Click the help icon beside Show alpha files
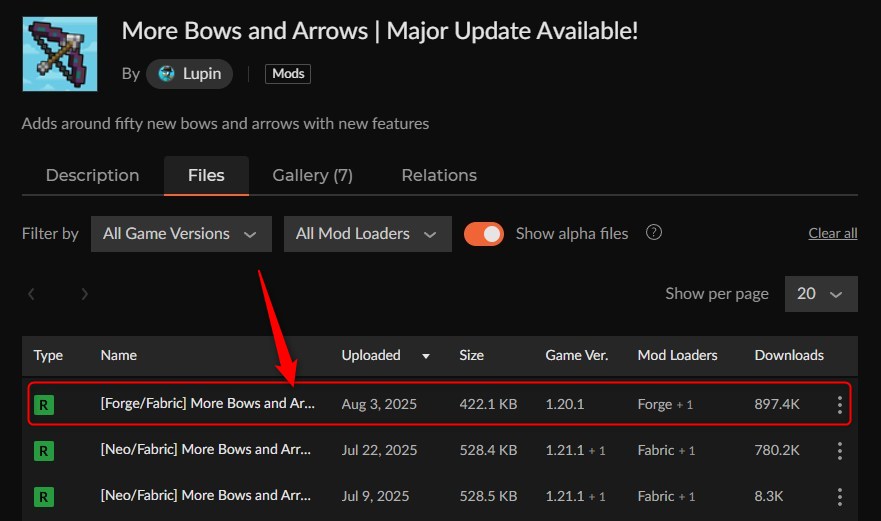The height and width of the screenshot is (521, 881). click(653, 232)
